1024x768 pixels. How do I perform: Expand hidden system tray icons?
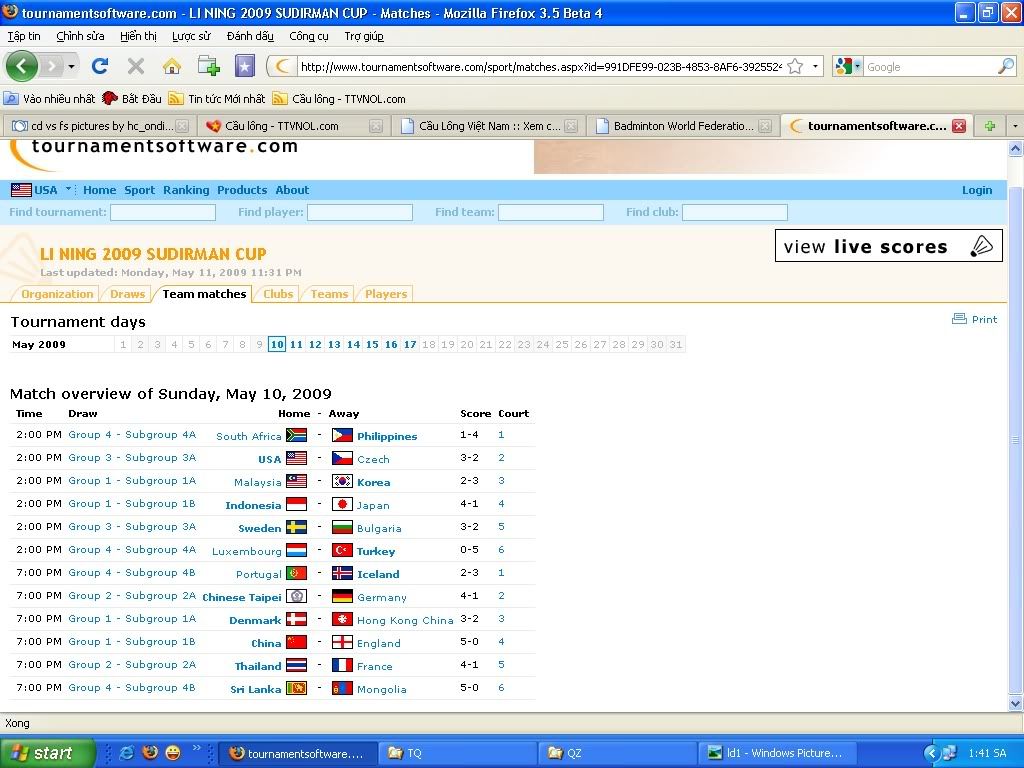(x=931, y=753)
